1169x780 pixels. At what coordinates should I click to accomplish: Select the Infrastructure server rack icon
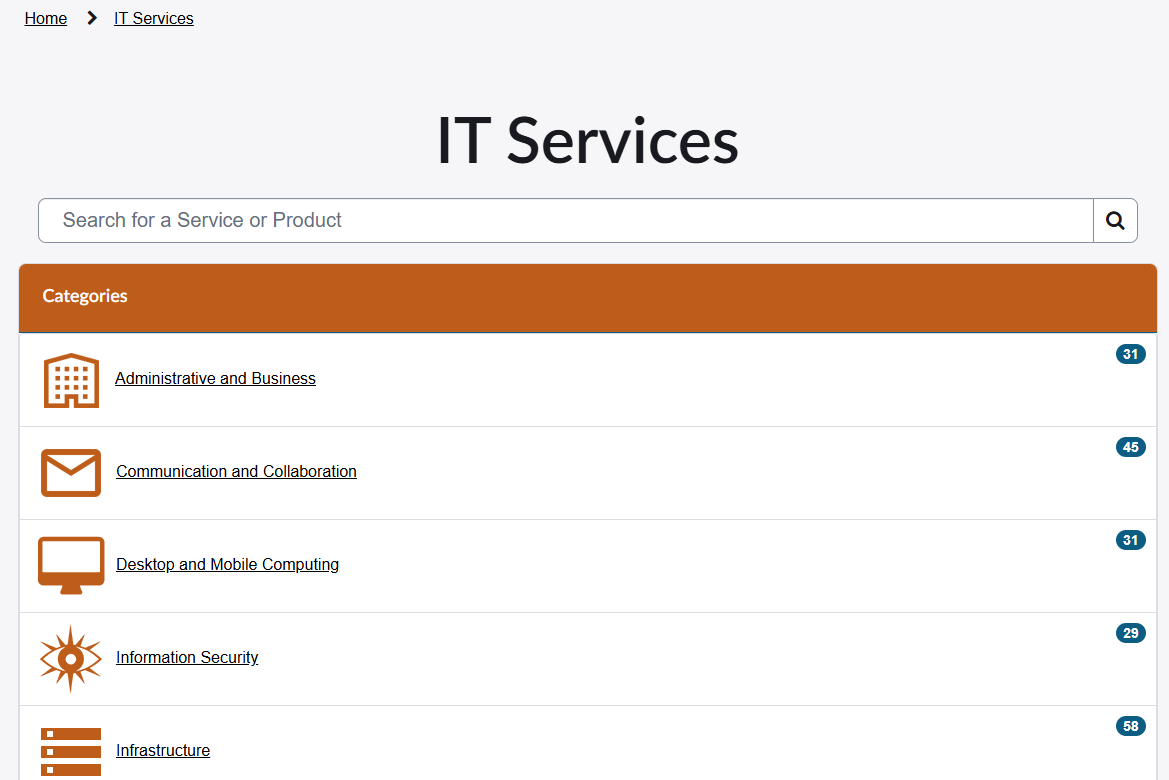click(x=71, y=751)
